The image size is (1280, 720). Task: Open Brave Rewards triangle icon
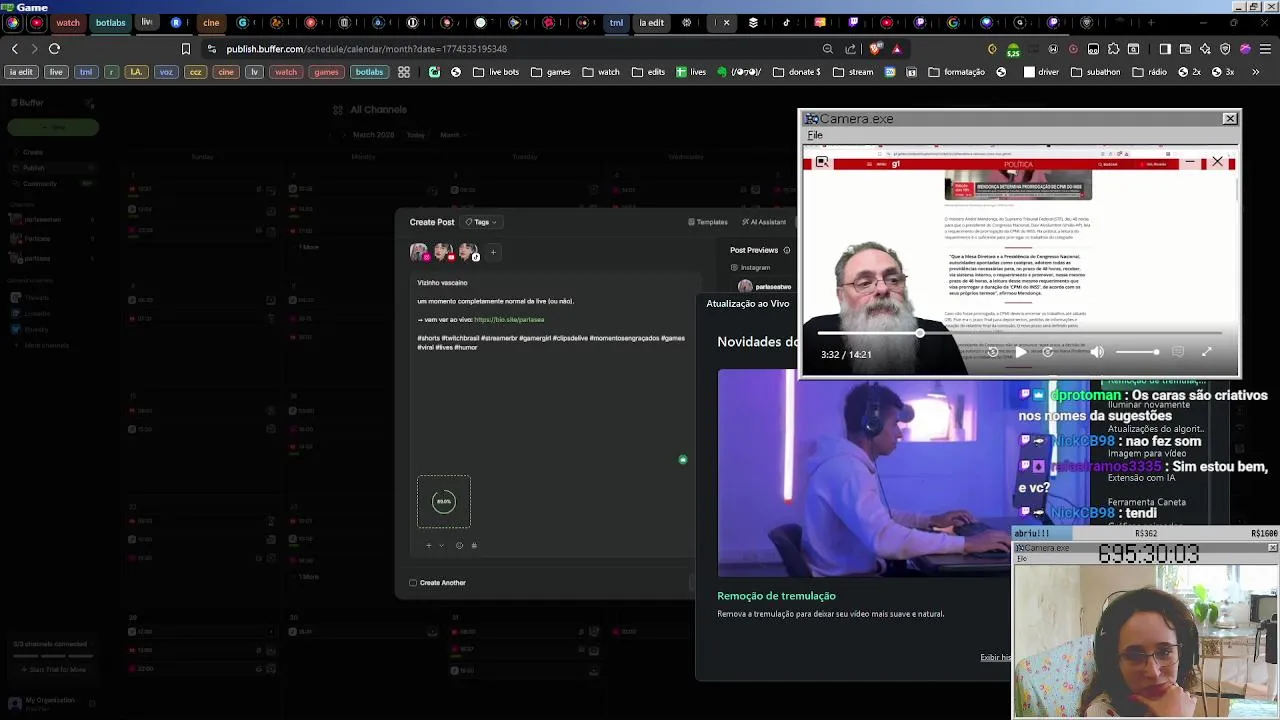click(897, 48)
